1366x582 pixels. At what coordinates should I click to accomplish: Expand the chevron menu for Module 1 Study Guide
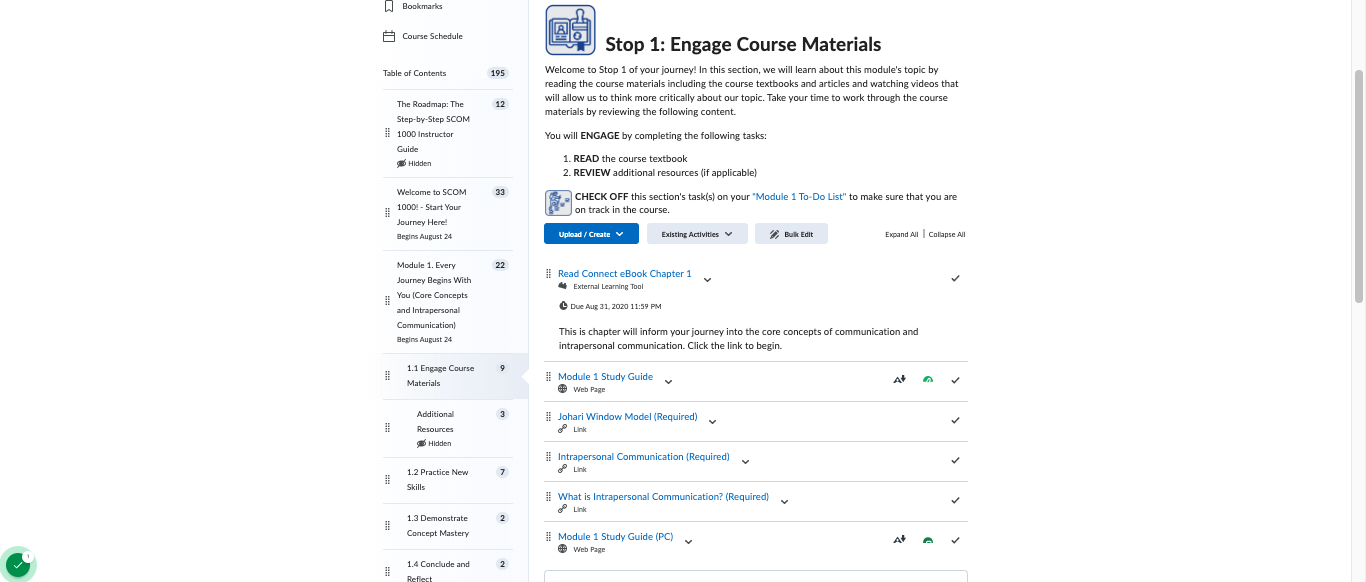click(668, 381)
